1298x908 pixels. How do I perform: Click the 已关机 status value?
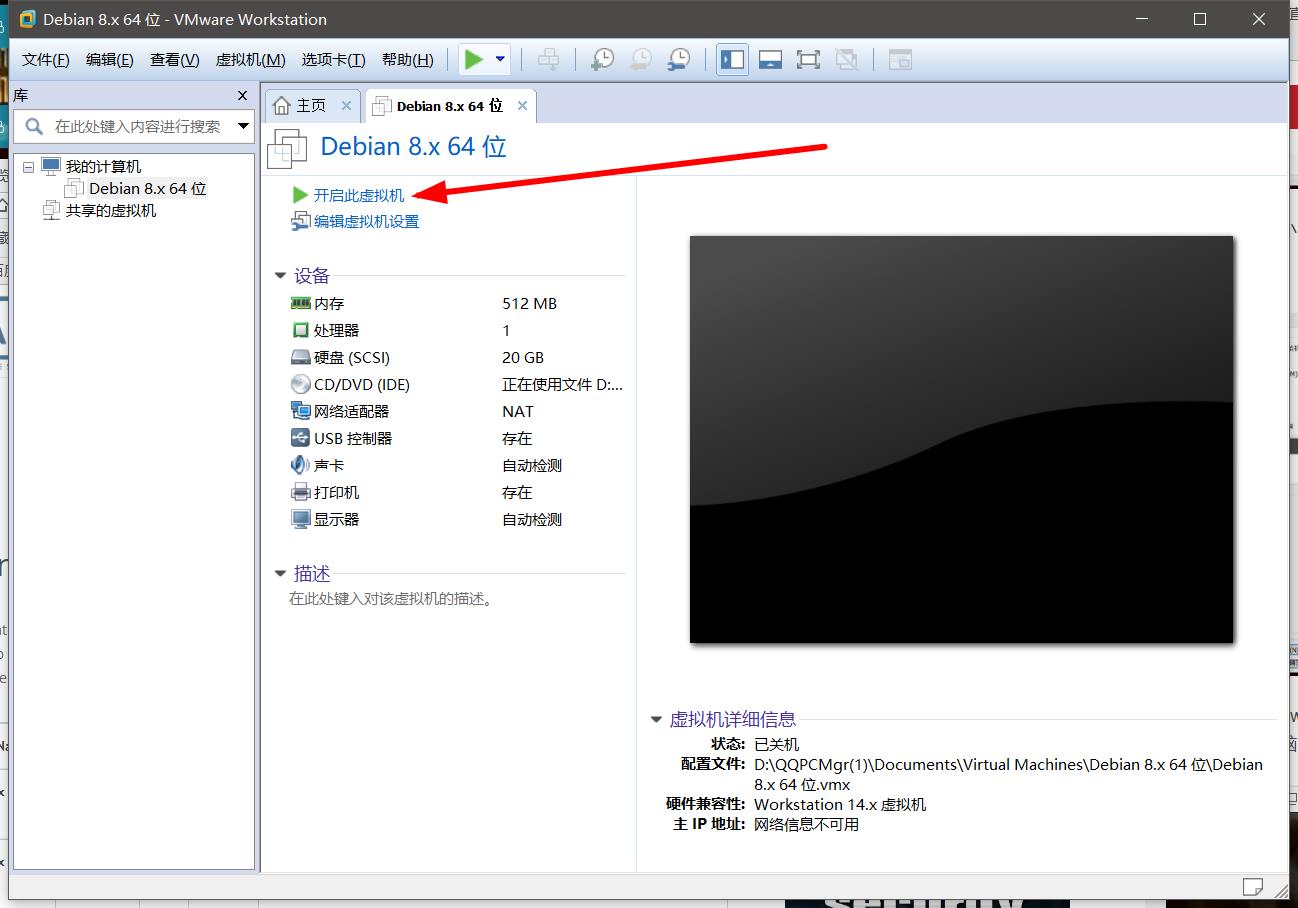point(776,744)
